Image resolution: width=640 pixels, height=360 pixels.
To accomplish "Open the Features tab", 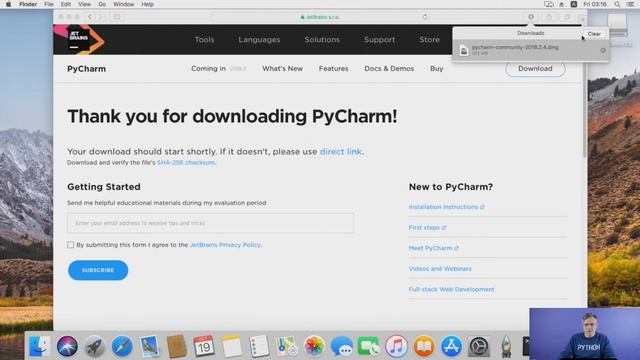I will click(333, 69).
